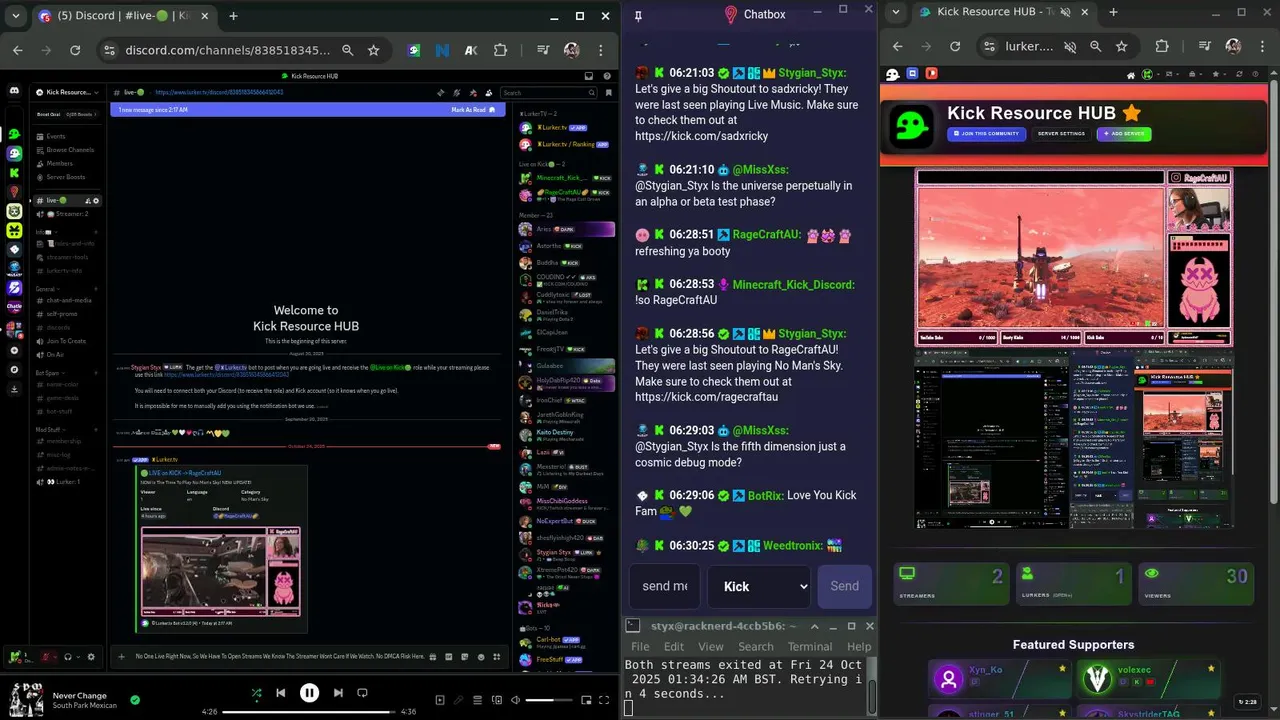Open Discord direct messages home icon
Image resolution: width=1280 pixels, height=720 pixels.
(x=14, y=90)
